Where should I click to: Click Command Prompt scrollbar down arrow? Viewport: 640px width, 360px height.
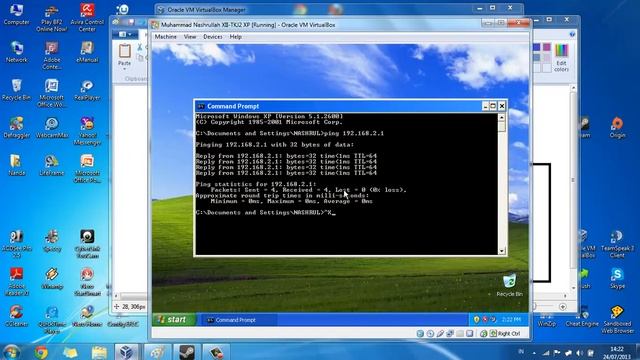(502, 251)
